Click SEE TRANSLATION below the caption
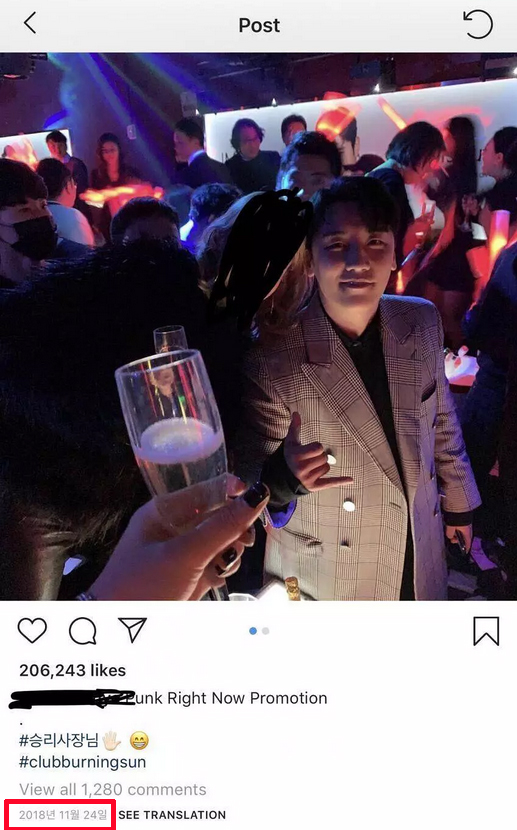The height and width of the screenshot is (830, 517). pyautogui.click(x=172, y=815)
